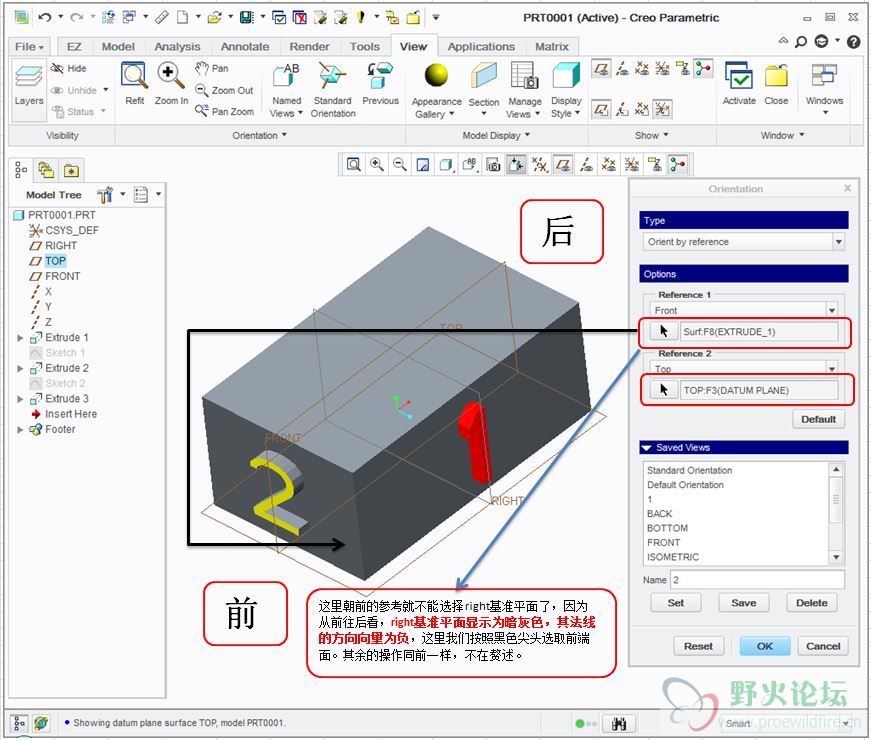The width and height of the screenshot is (871, 740).
Task: Toggle datum axis display in graphics toolbar
Action: [586, 164]
